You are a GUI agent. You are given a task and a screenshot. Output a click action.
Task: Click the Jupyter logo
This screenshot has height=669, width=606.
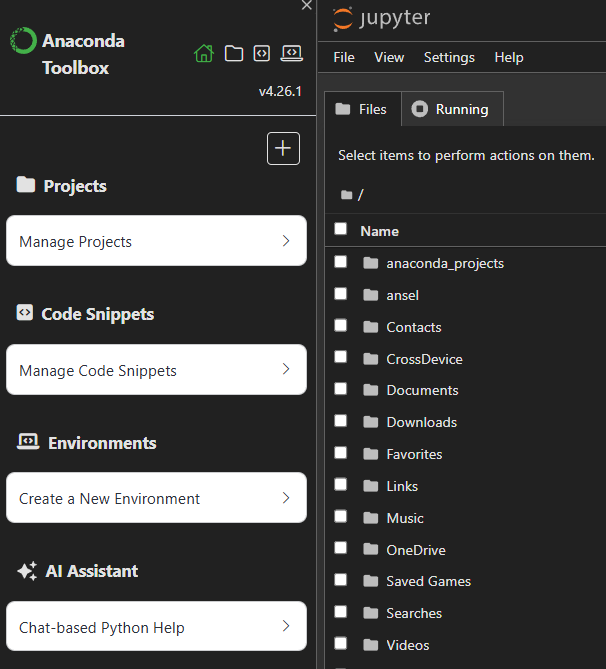(382, 19)
